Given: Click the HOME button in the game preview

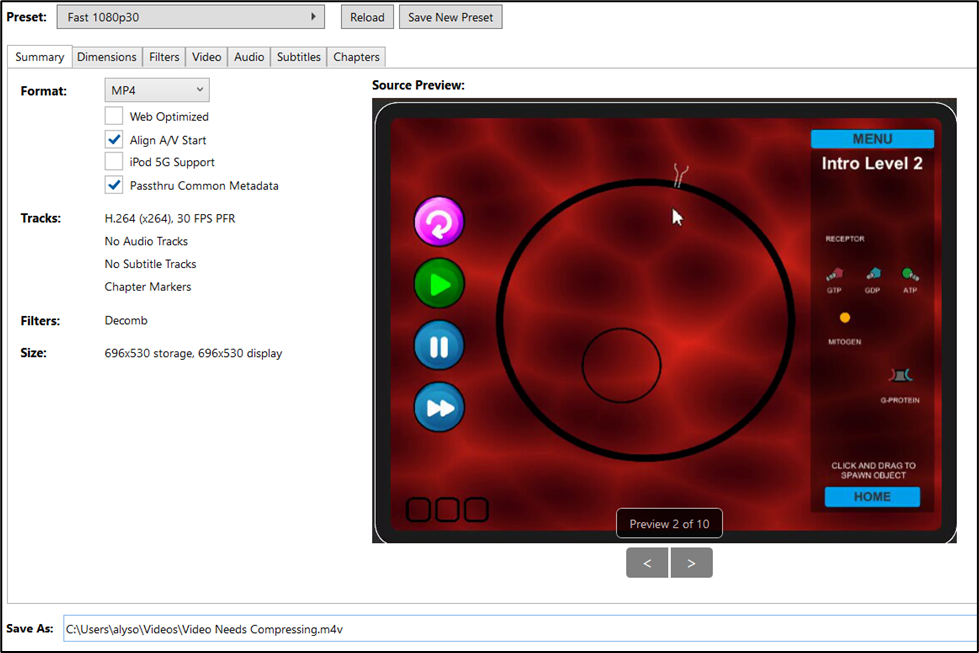Looking at the screenshot, I should (x=872, y=497).
